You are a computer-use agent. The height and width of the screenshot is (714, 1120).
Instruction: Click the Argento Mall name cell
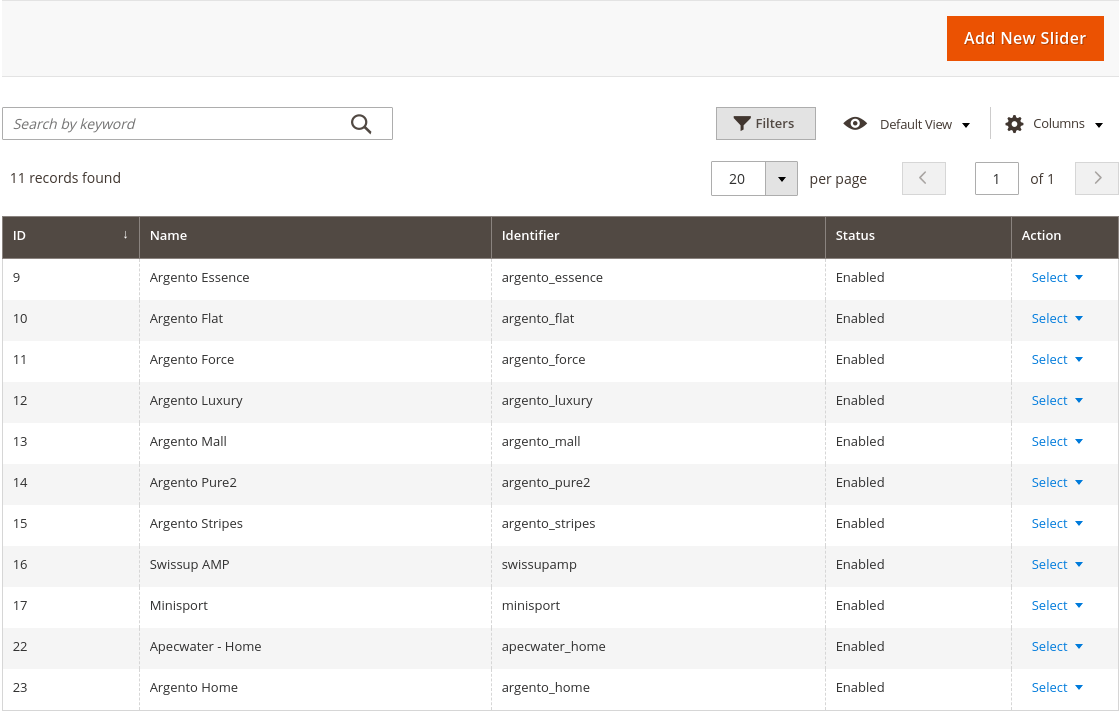tap(316, 442)
